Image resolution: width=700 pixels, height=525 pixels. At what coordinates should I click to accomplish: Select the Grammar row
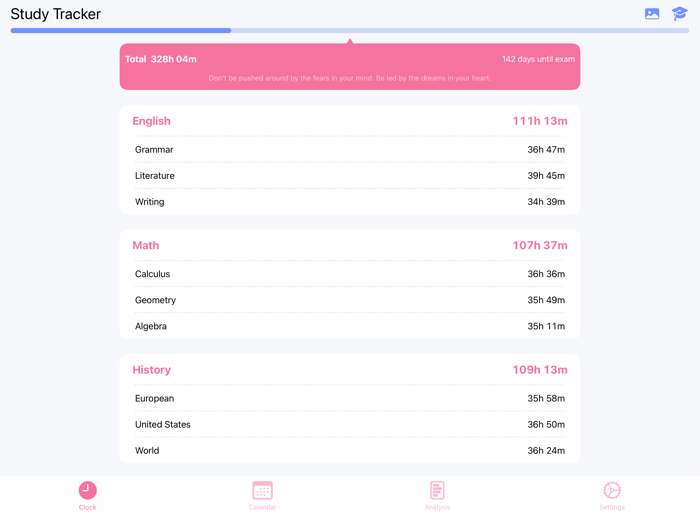pyautogui.click(x=350, y=150)
